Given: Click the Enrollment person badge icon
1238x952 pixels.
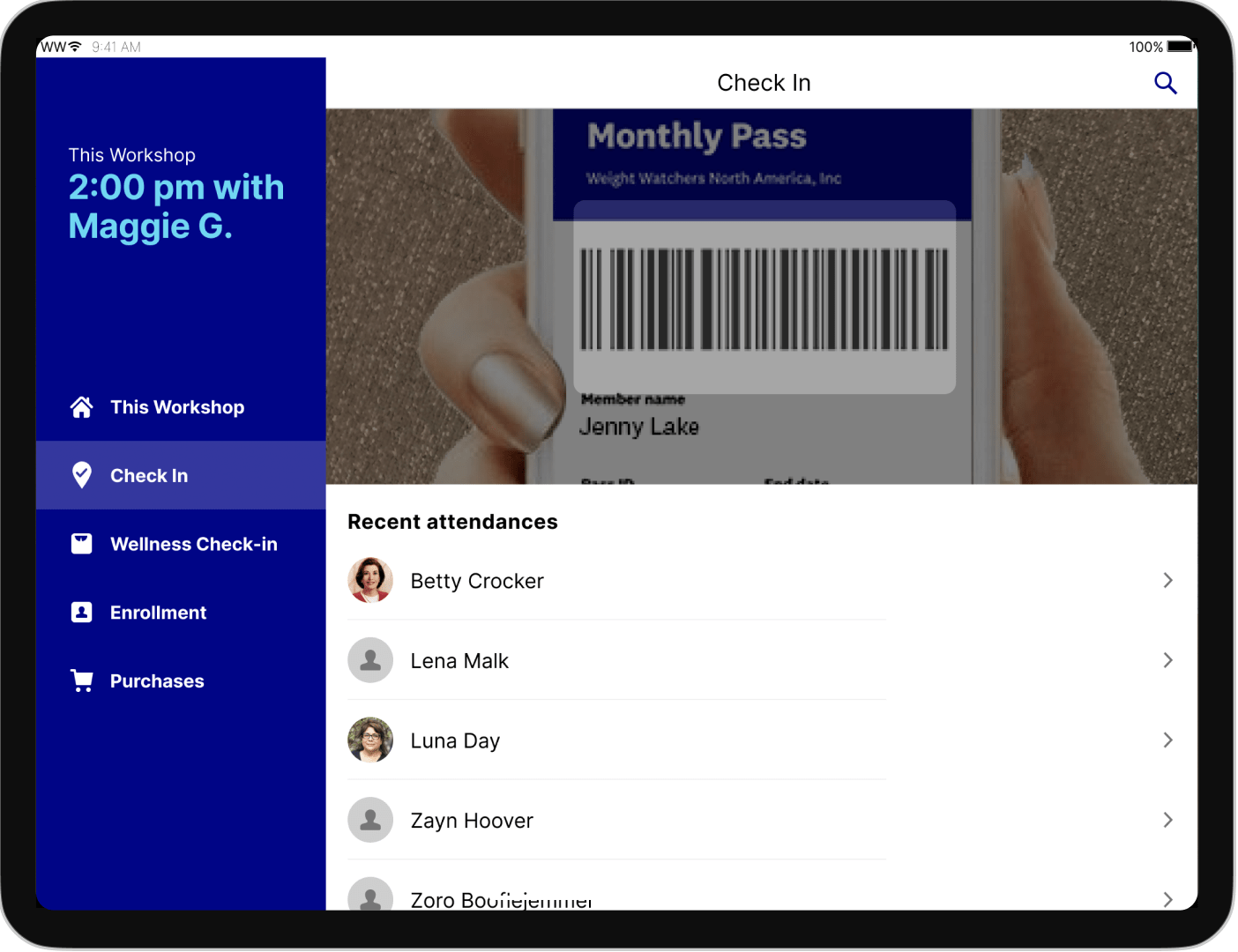Looking at the screenshot, I should (x=82, y=613).
